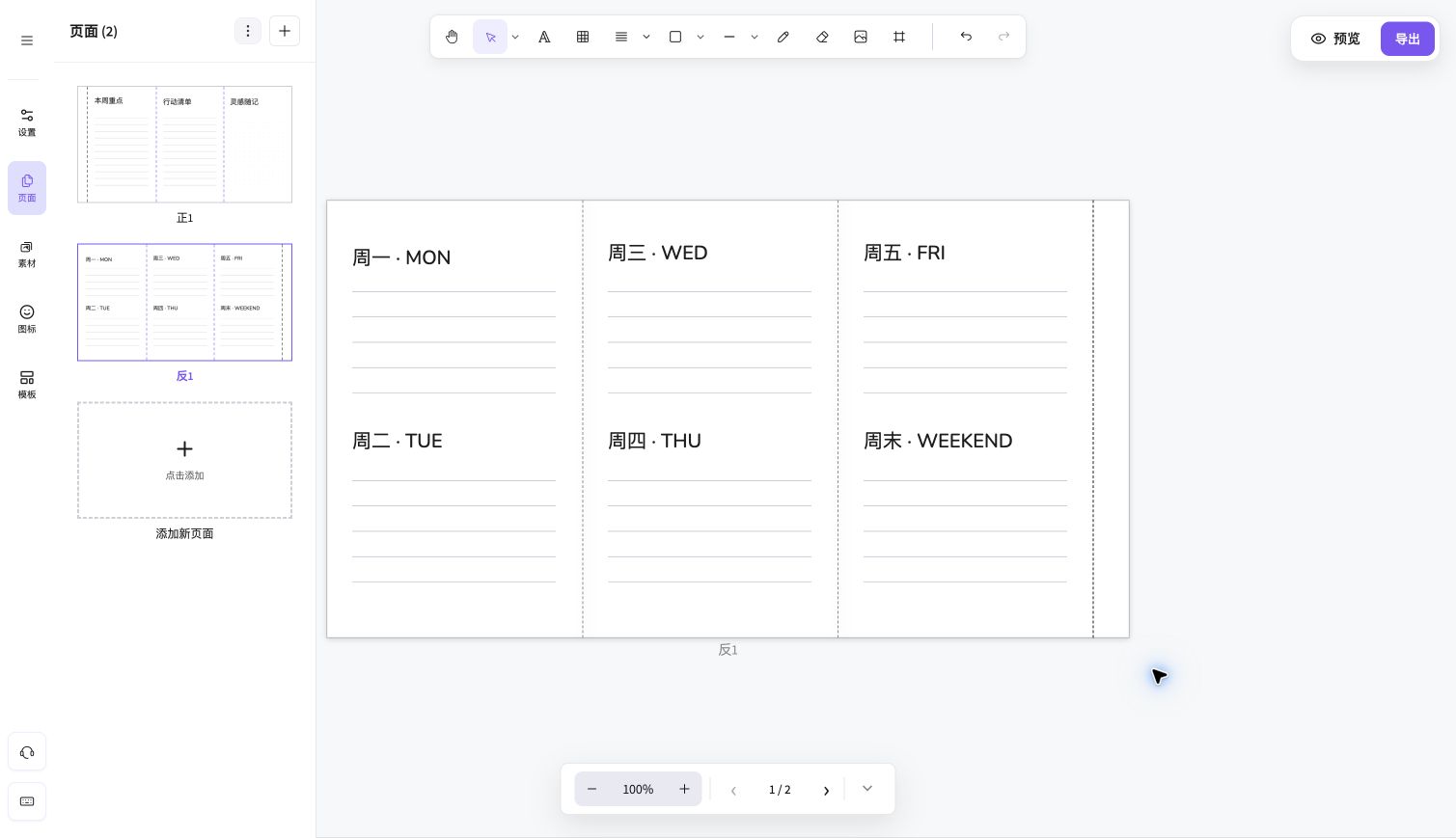Insert a table using the grid tool
This screenshot has width=1456, height=838.
pos(583,37)
